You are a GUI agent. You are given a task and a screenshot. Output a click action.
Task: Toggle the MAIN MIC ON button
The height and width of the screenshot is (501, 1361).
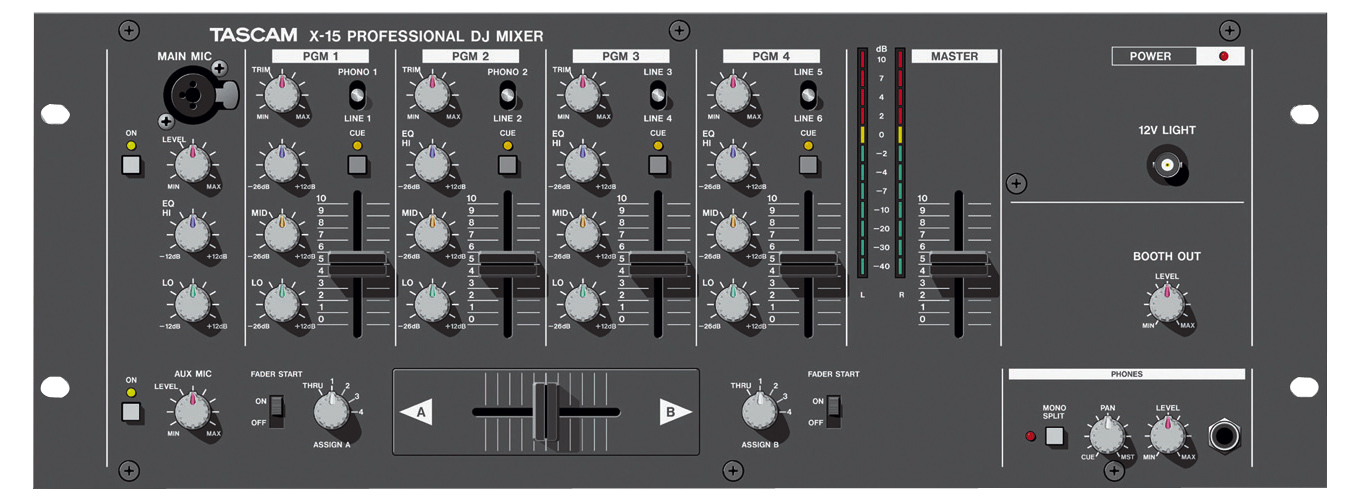(131, 165)
